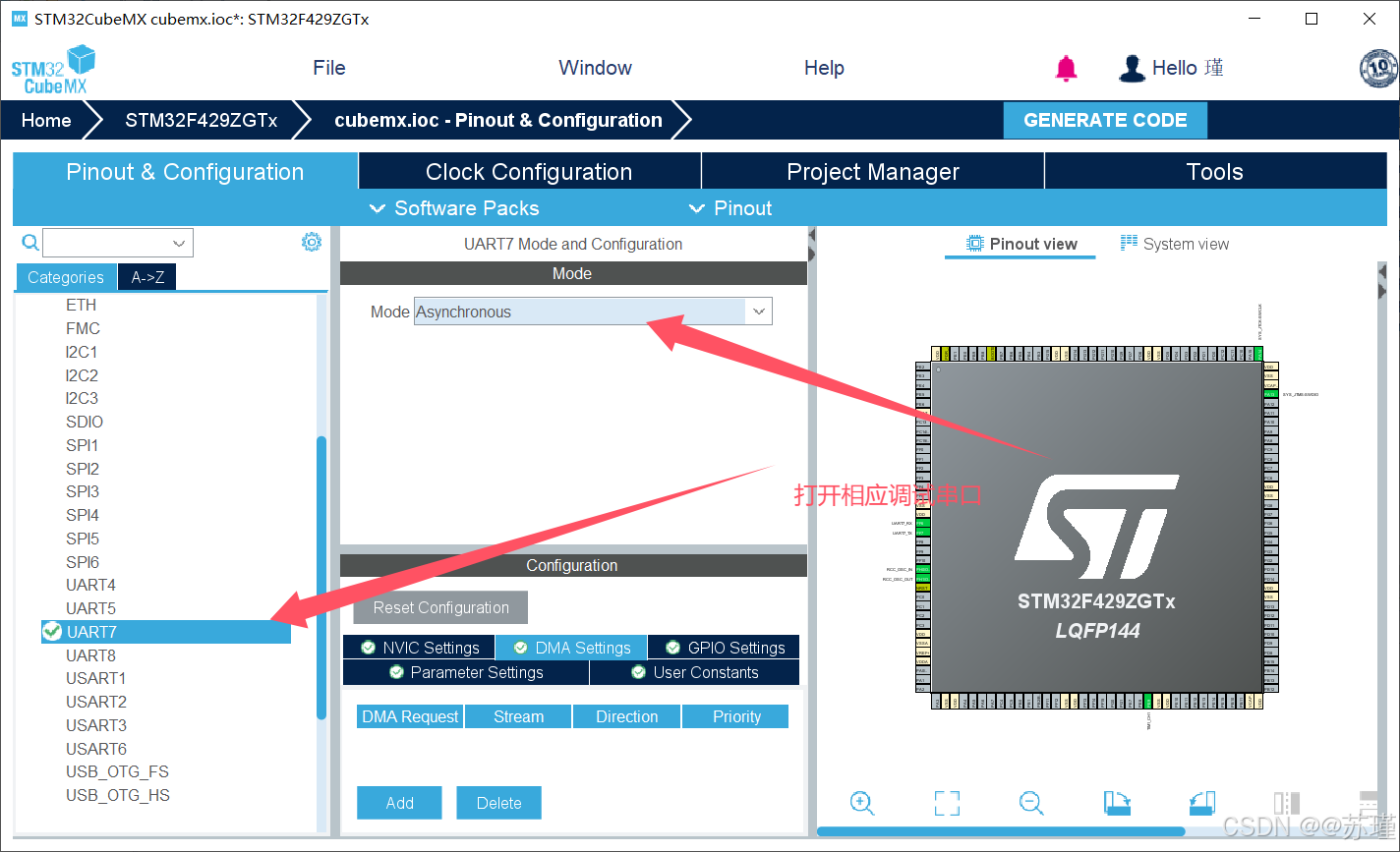Image resolution: width=1400 pixels, height=852 pixels.
Task: Switch to the Project Manager tab
Action: tap(873, 171)
